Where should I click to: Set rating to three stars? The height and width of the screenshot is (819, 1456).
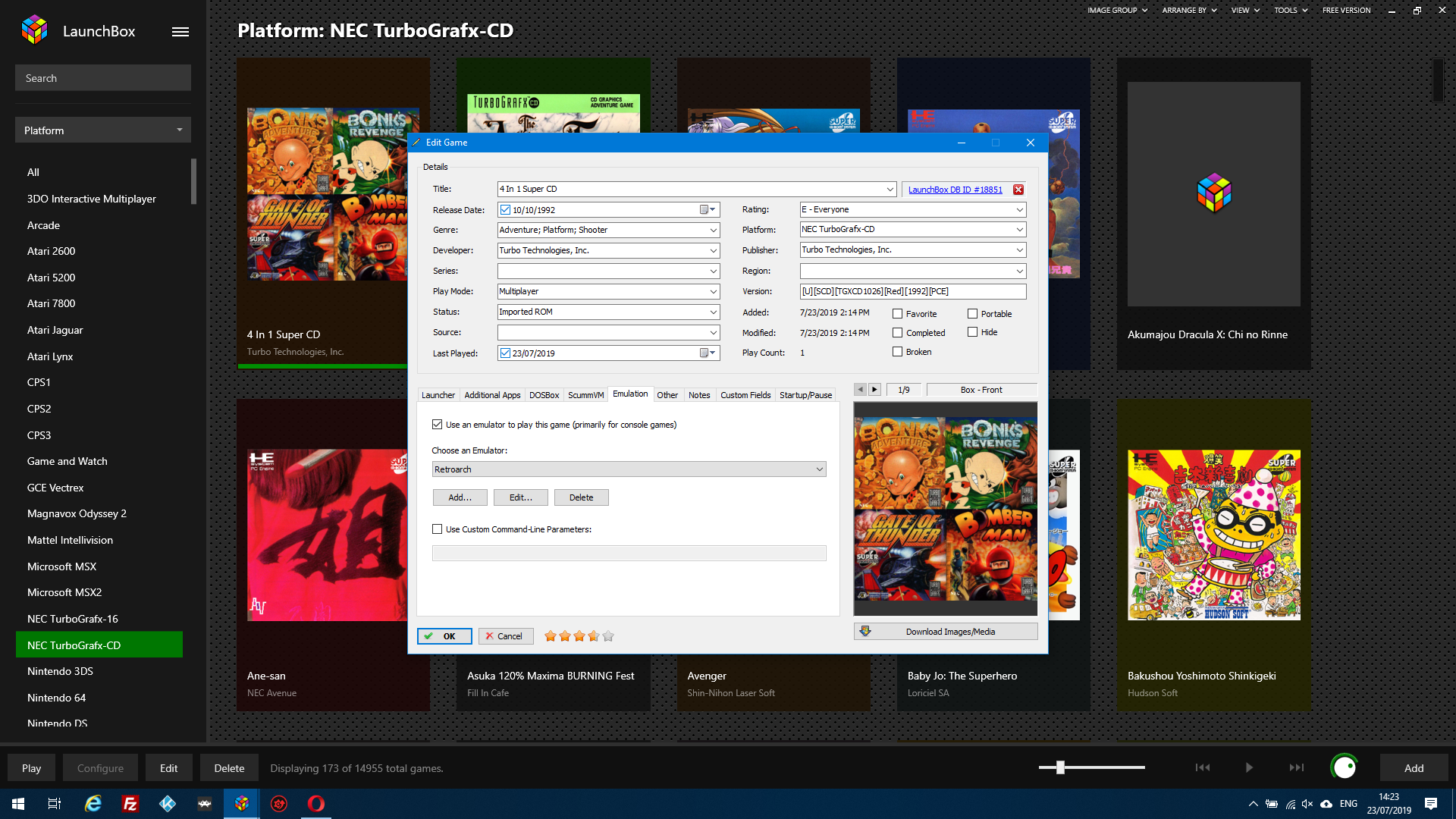click(579, 636)
